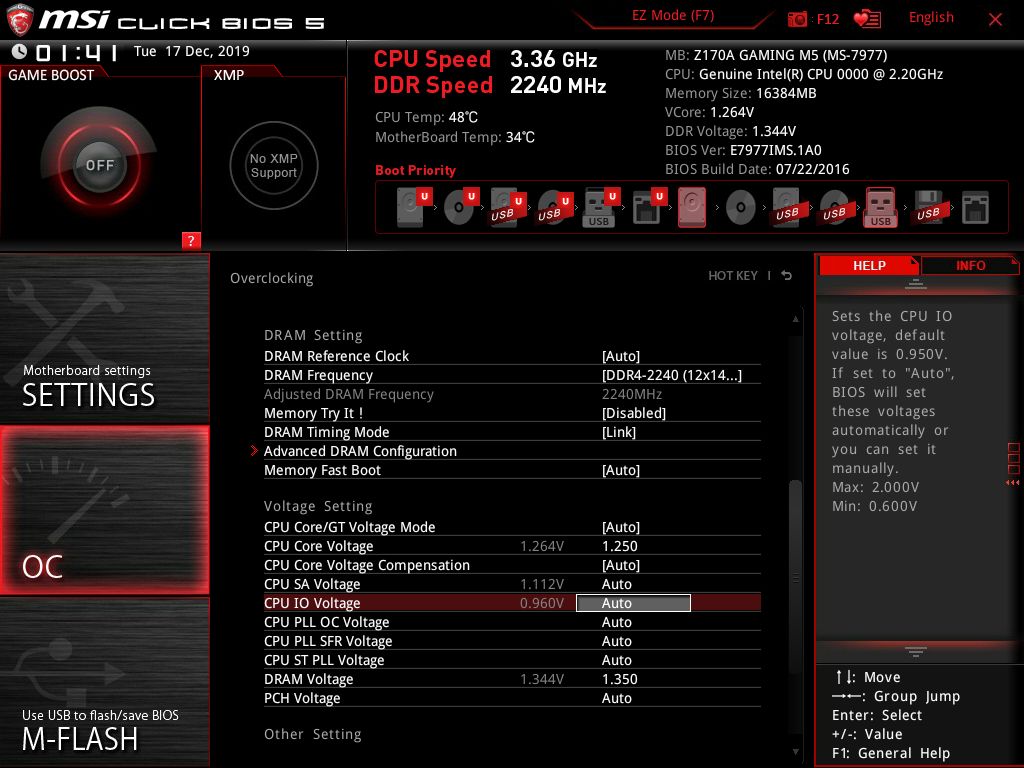Image resolution: width=1024 pixels, height=768 pixels.
Task: Select the UEFI USB CD/DVD boot icon
Action: (x=556, y=207)
